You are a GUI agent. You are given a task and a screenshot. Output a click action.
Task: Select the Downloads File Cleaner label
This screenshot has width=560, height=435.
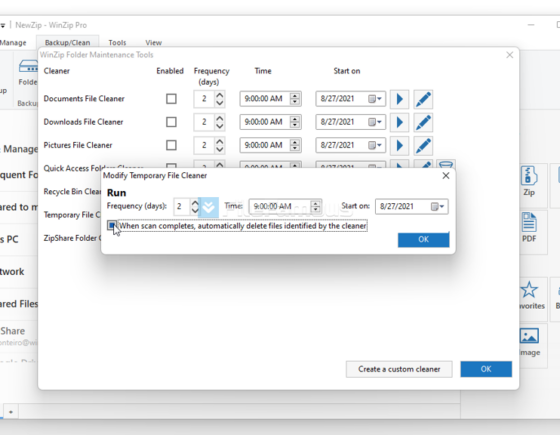tap(83, 122)
